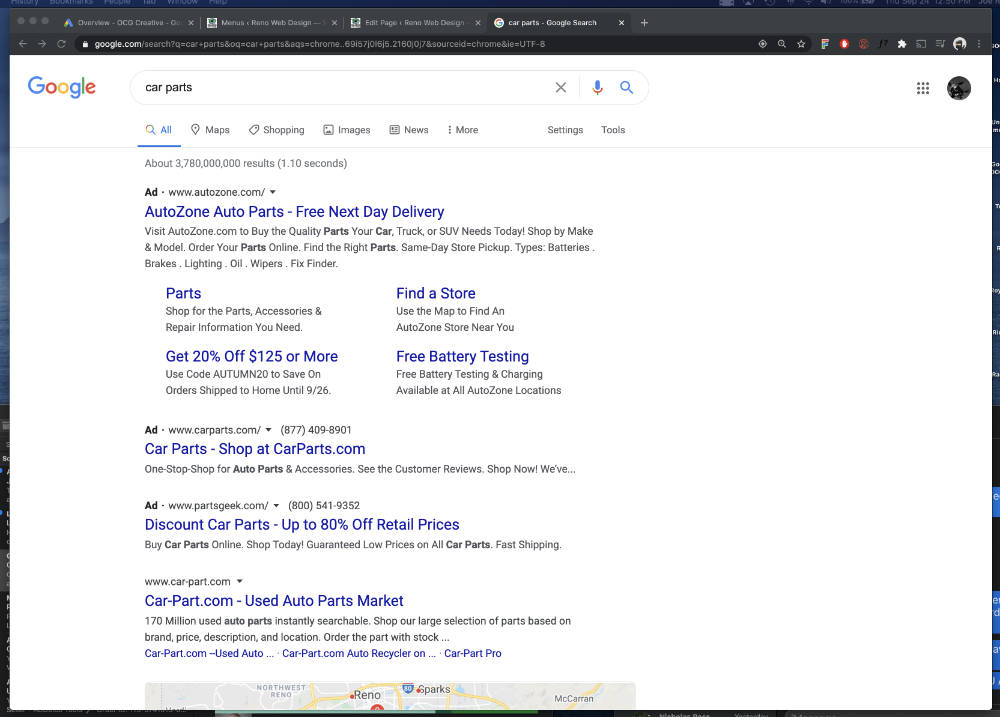Viewport: 1000px width, 717px height.
Task: Open Bookmarks in the macOS menu bar
Action: (71, 3)
